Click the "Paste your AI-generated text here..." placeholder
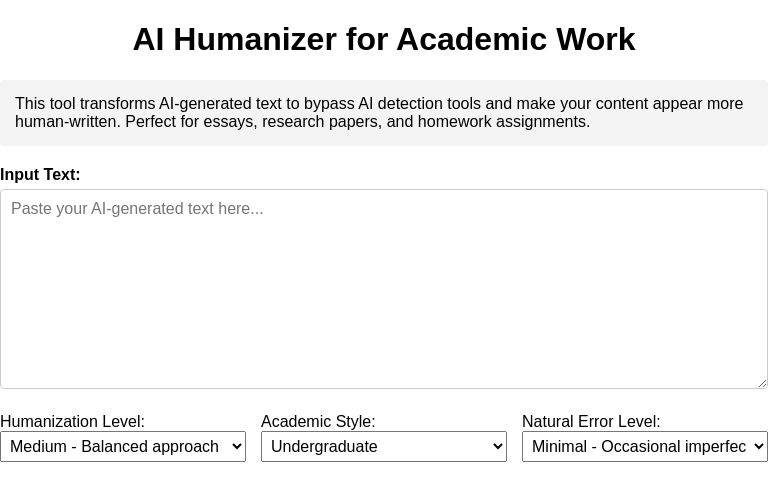 point(138,209)
